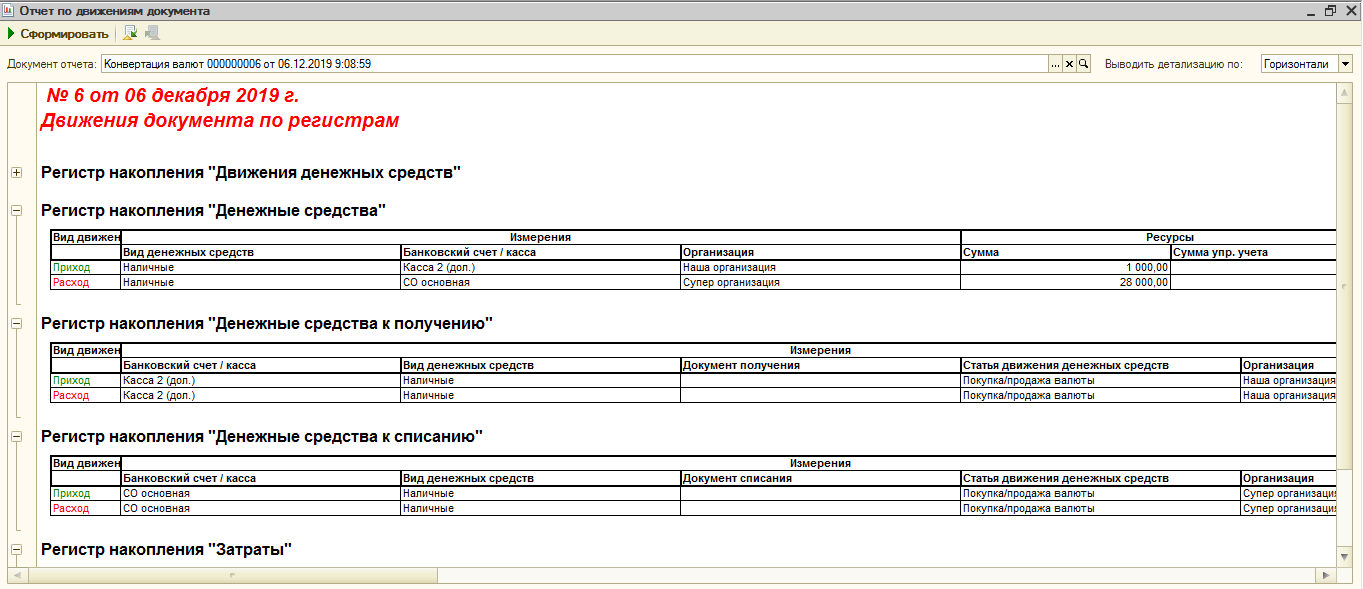This screenshot has width=1363, height=589.
Task: Select the cell with sum 28 000,00
Action: 1065,283
